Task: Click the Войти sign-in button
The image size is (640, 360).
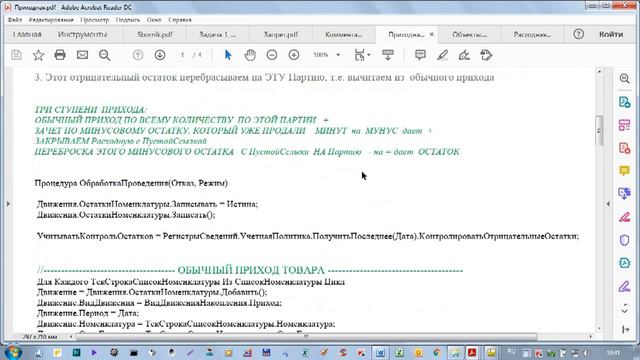Action: [x=611, y=34]
